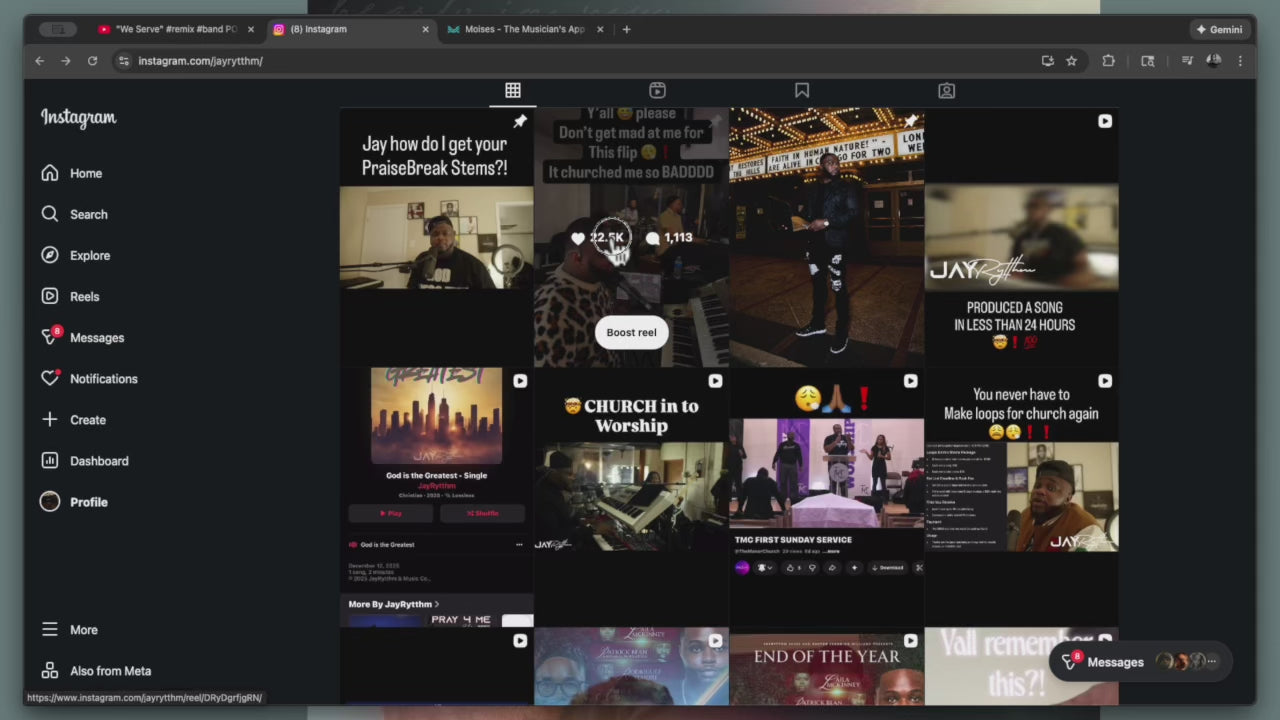
Task: Switch to the posts grid tab
Action: pos(513,91)
